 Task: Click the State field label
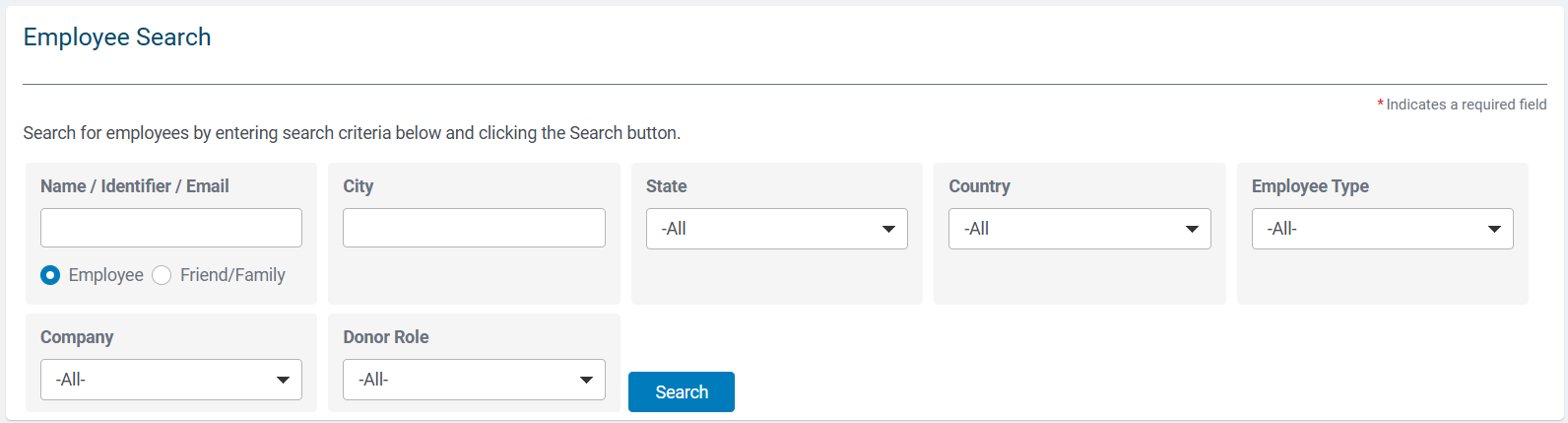point(667,186)
